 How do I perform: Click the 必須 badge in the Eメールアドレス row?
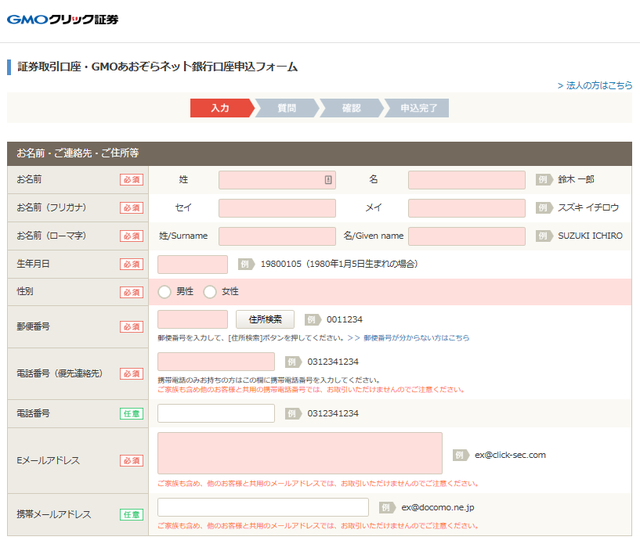(x=131, y=461)
